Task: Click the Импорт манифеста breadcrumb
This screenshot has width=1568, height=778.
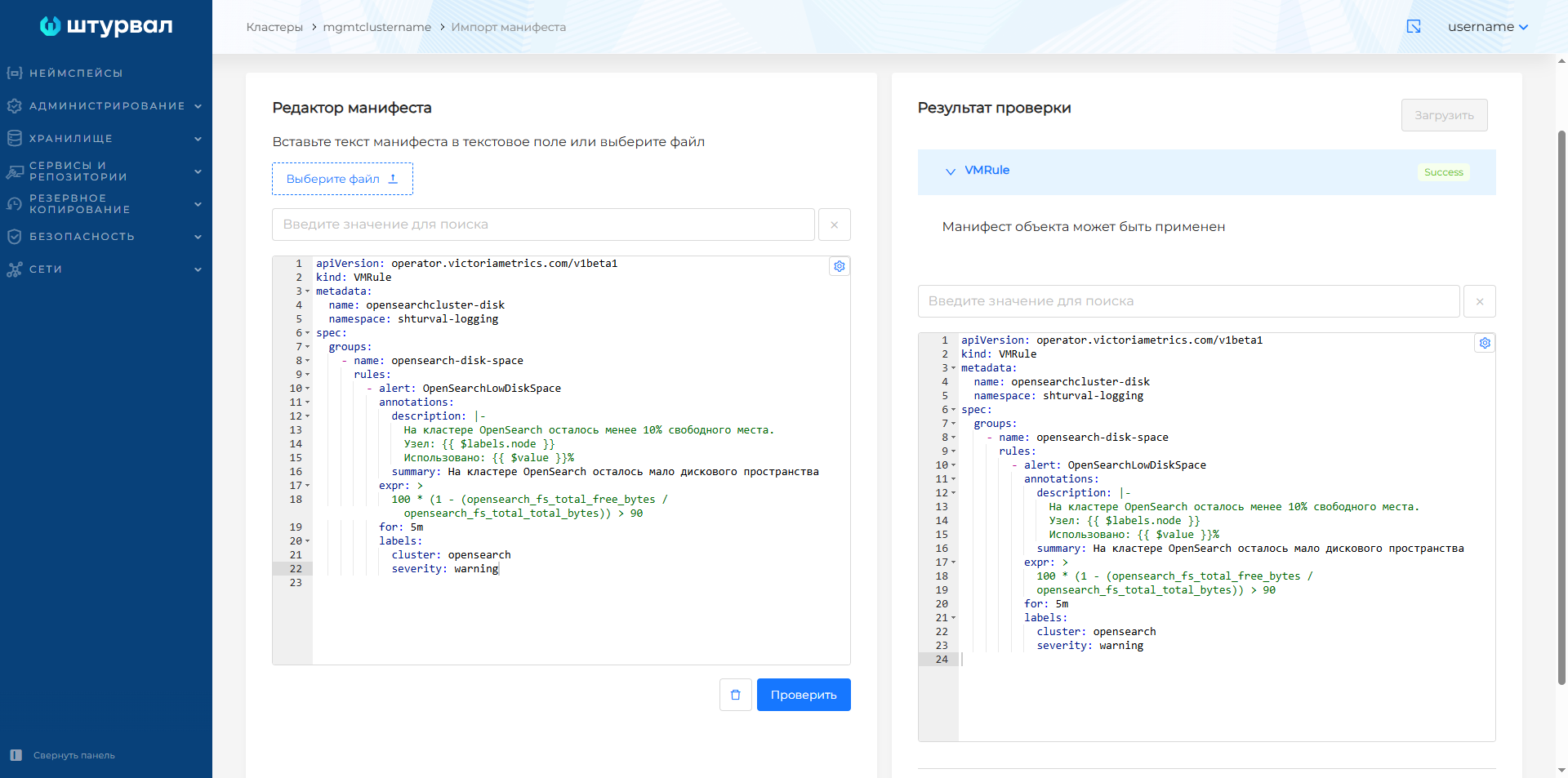Action: tap(508, 27)
